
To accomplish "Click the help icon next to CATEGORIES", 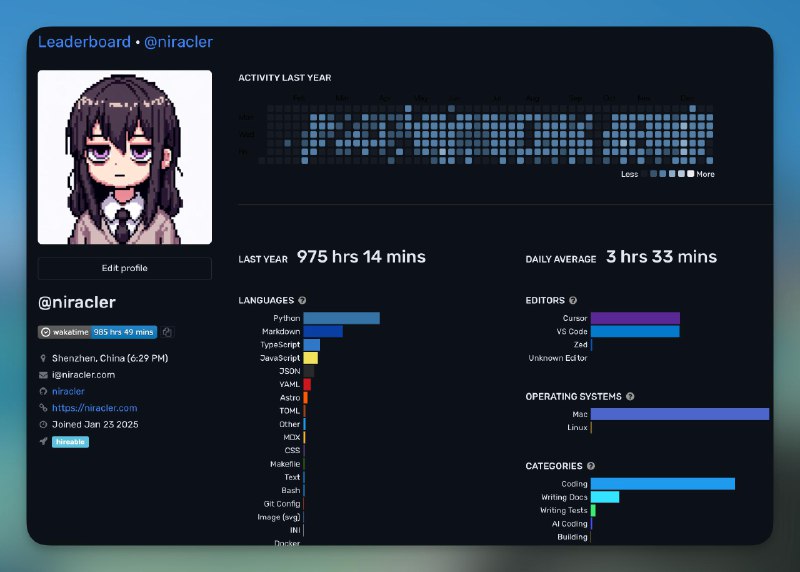I will (x=591, y=466).
